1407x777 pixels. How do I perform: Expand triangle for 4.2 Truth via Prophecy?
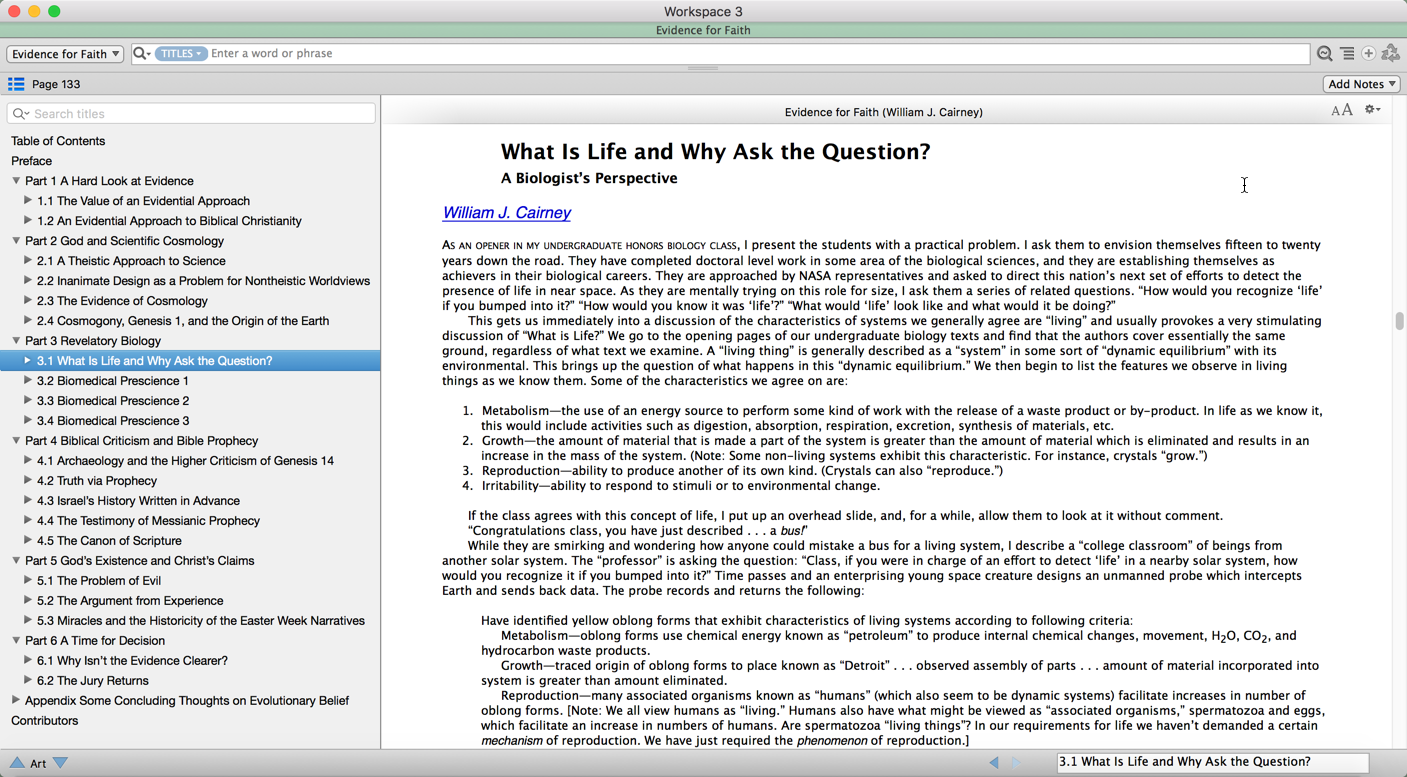pos(28,481)
